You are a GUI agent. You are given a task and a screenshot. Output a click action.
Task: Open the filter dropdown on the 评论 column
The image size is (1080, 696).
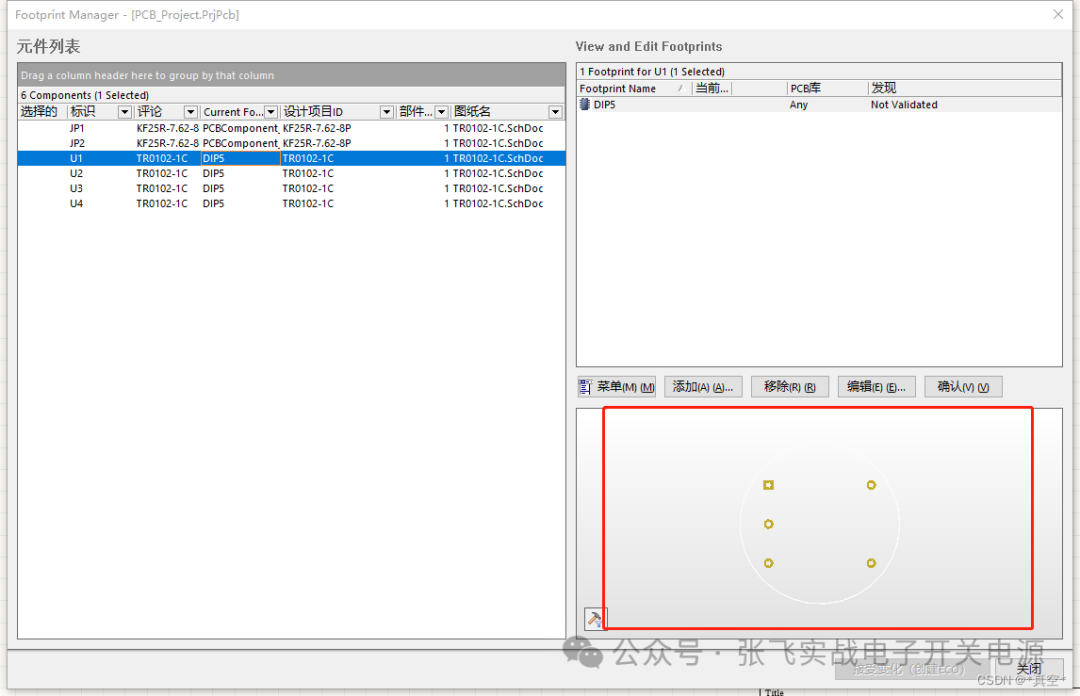[x=191, y=111]
